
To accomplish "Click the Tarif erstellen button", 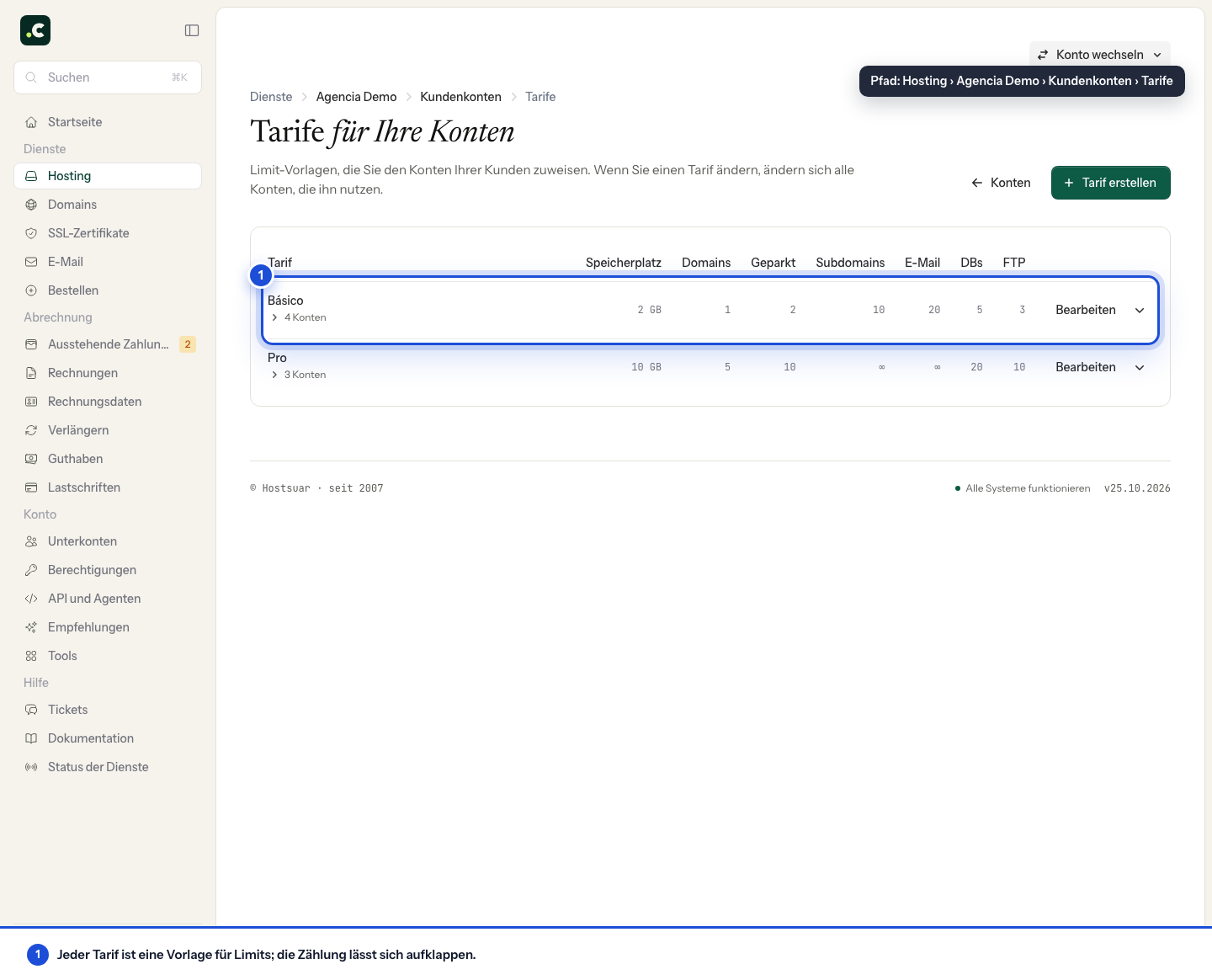I will (1110, 183).
